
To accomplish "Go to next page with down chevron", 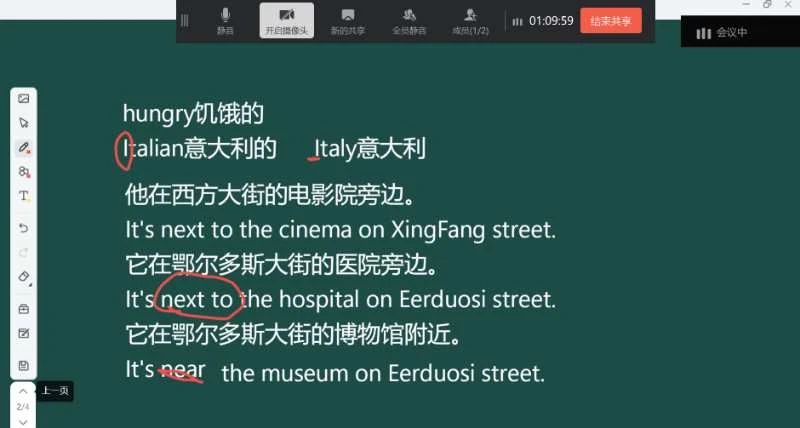I will pos(23,421).
